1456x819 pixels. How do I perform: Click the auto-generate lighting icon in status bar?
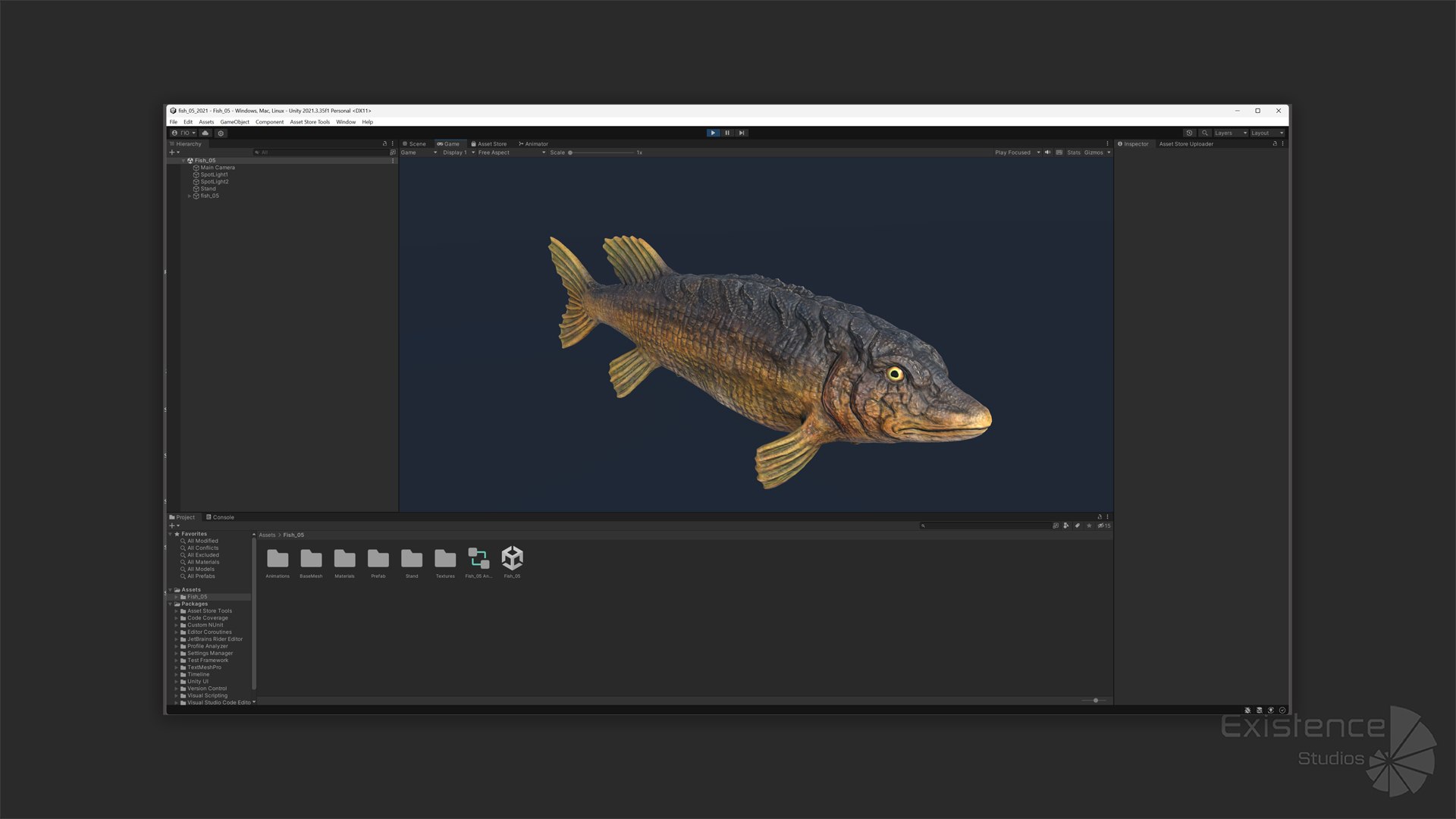(1271, 711)
